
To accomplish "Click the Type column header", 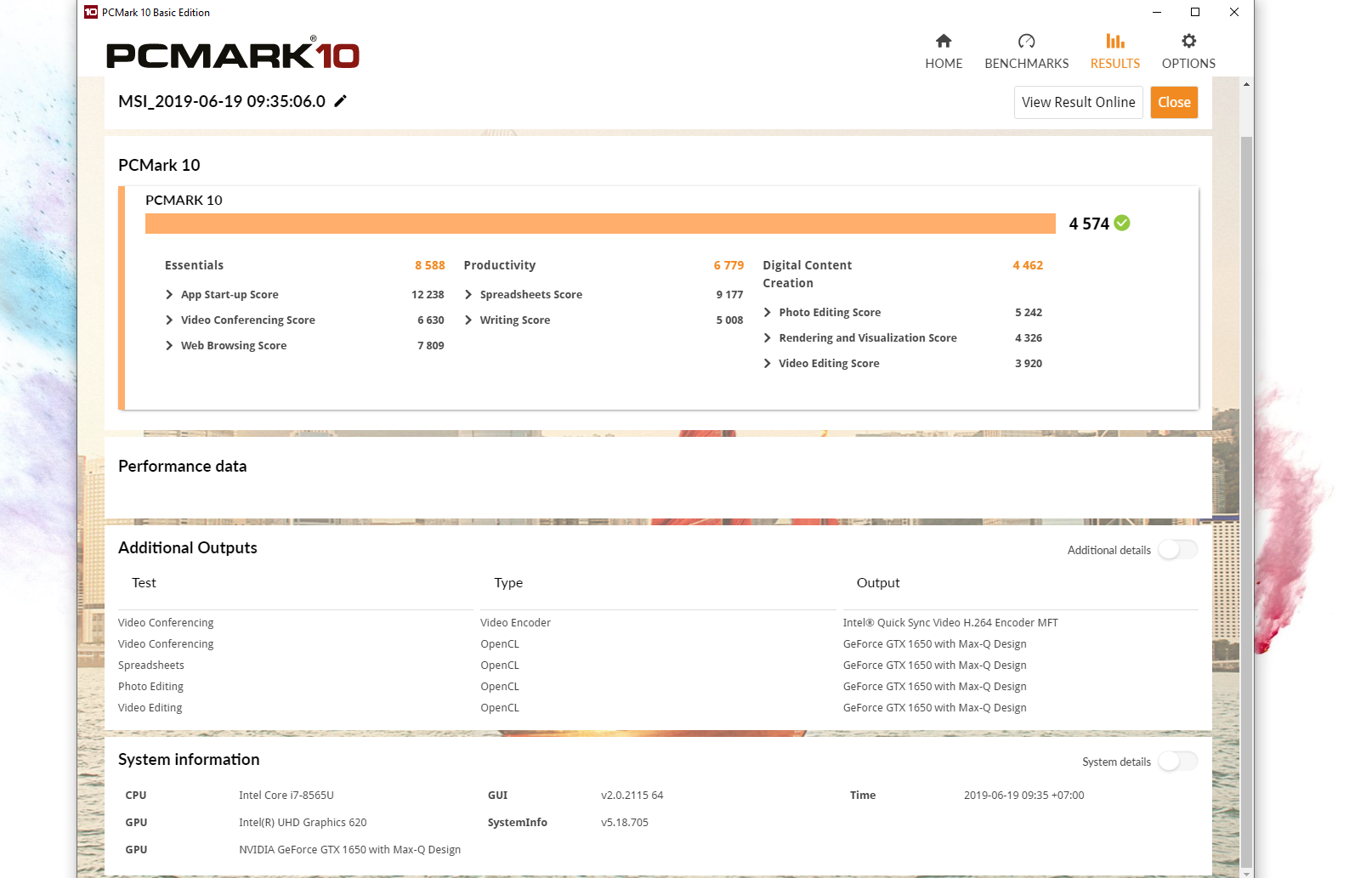I will click(x=508, y=583).
